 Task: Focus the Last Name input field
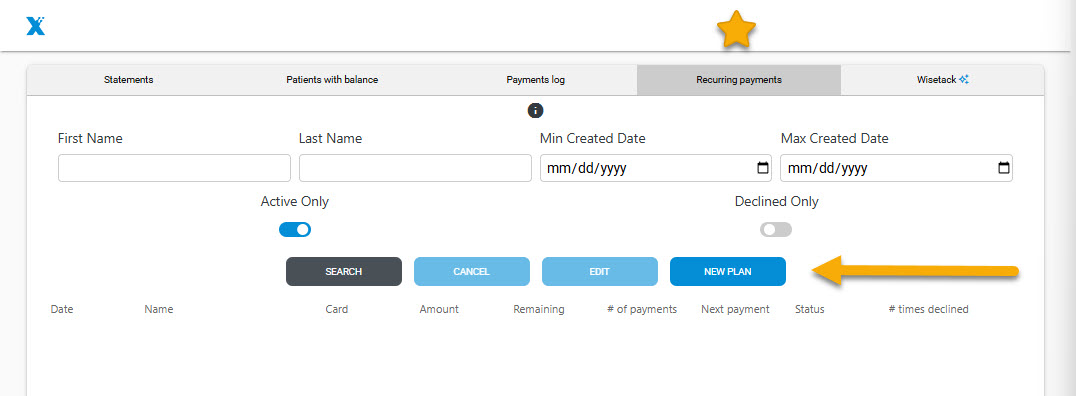point(415,168)
